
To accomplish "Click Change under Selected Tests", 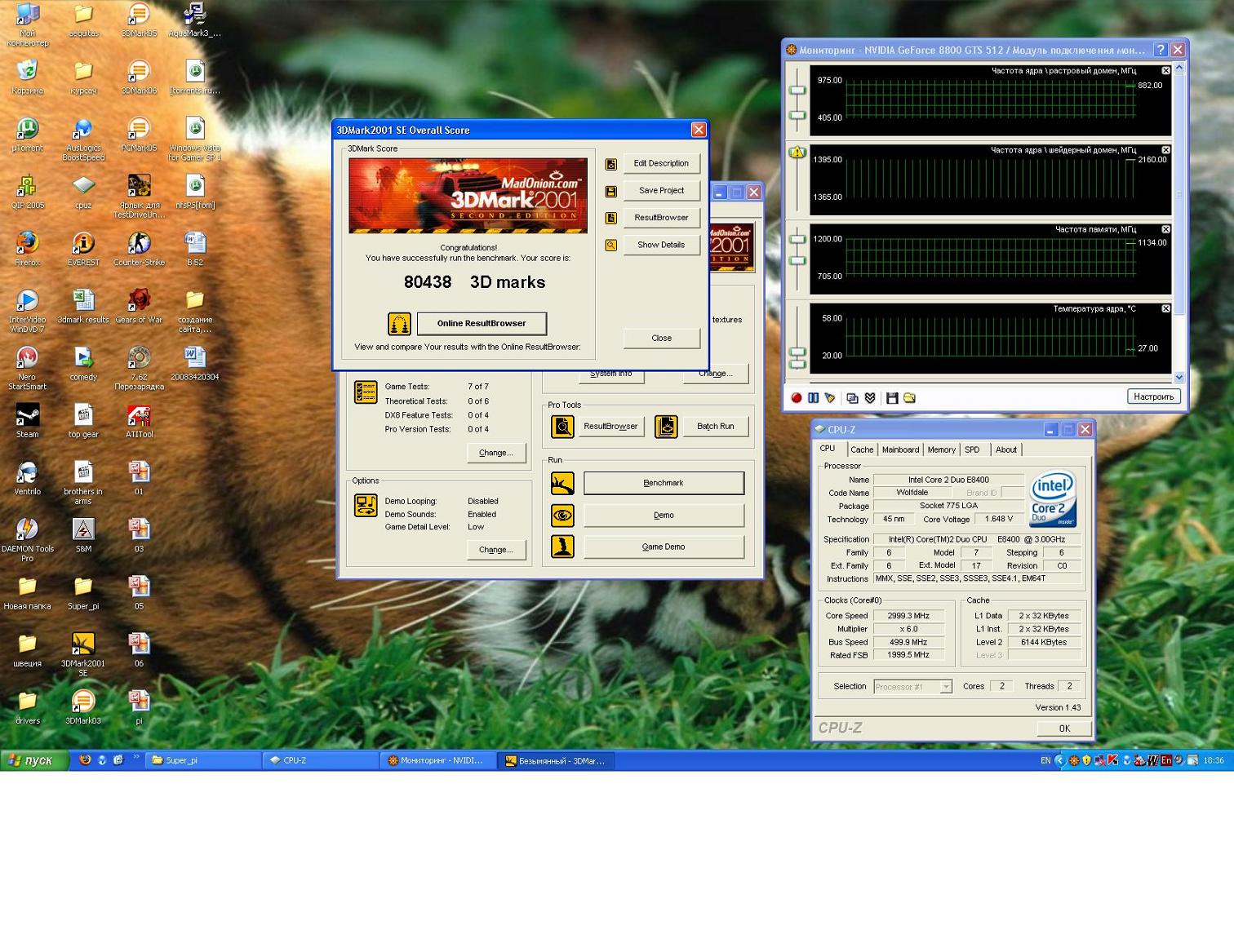I will 495,453.
